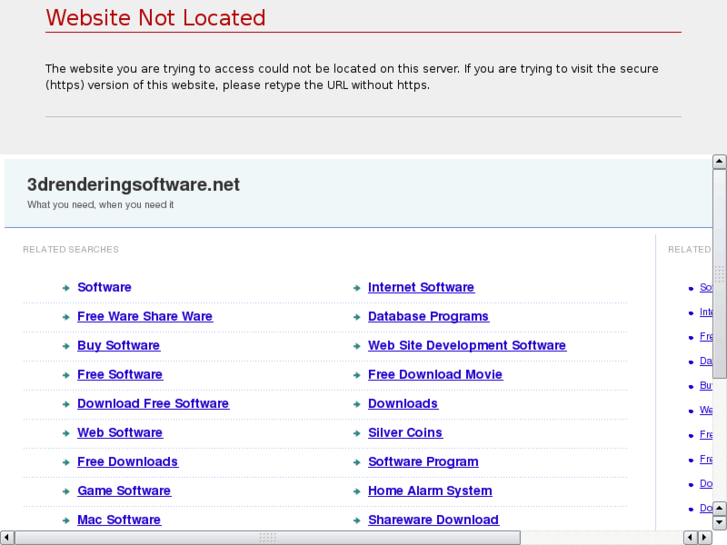Click the horizontal scrollbar right arrow at far right
This screenshot has width=727, height=545.
704,537
